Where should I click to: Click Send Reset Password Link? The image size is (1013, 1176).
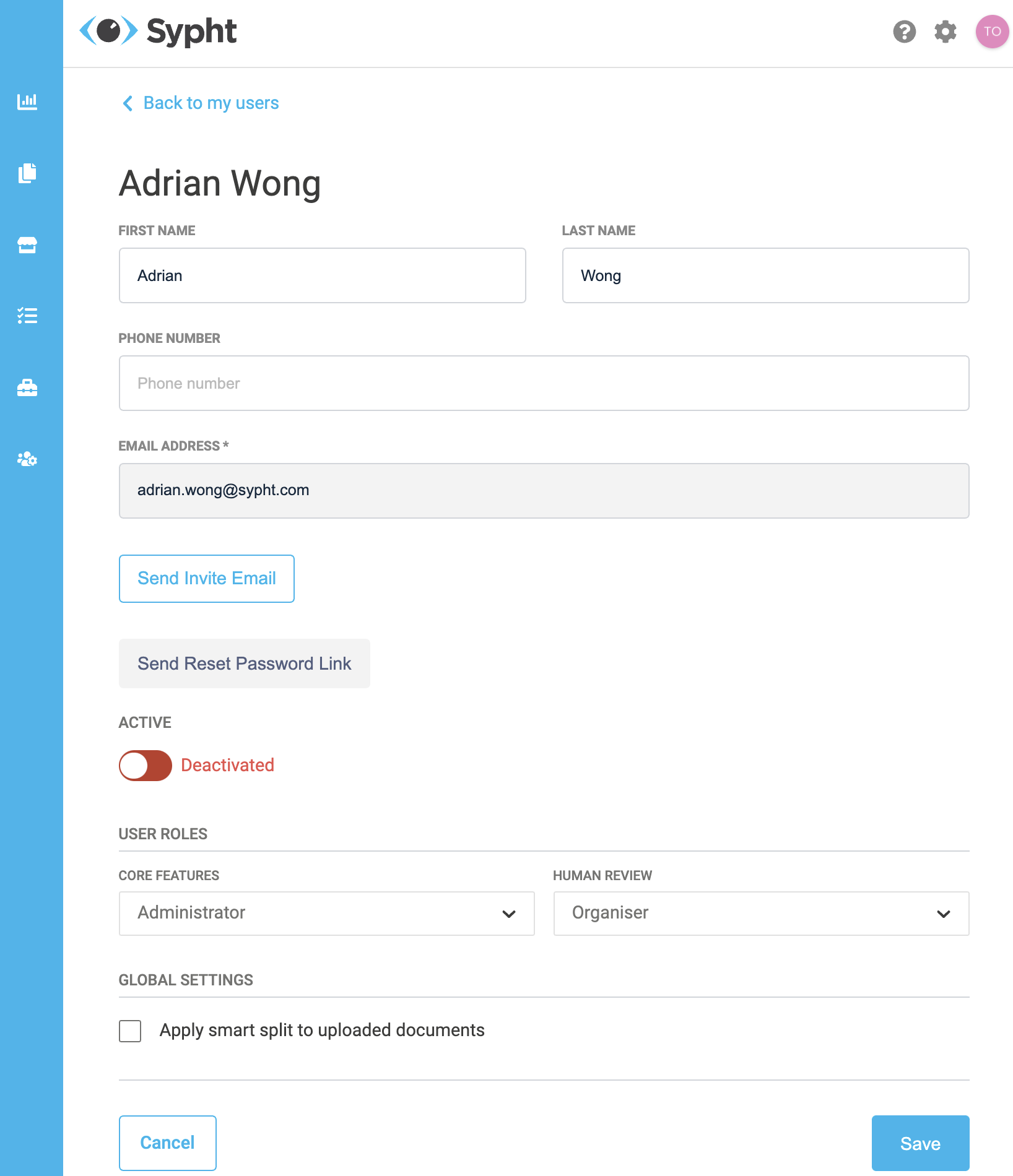[x=245, y=664]
